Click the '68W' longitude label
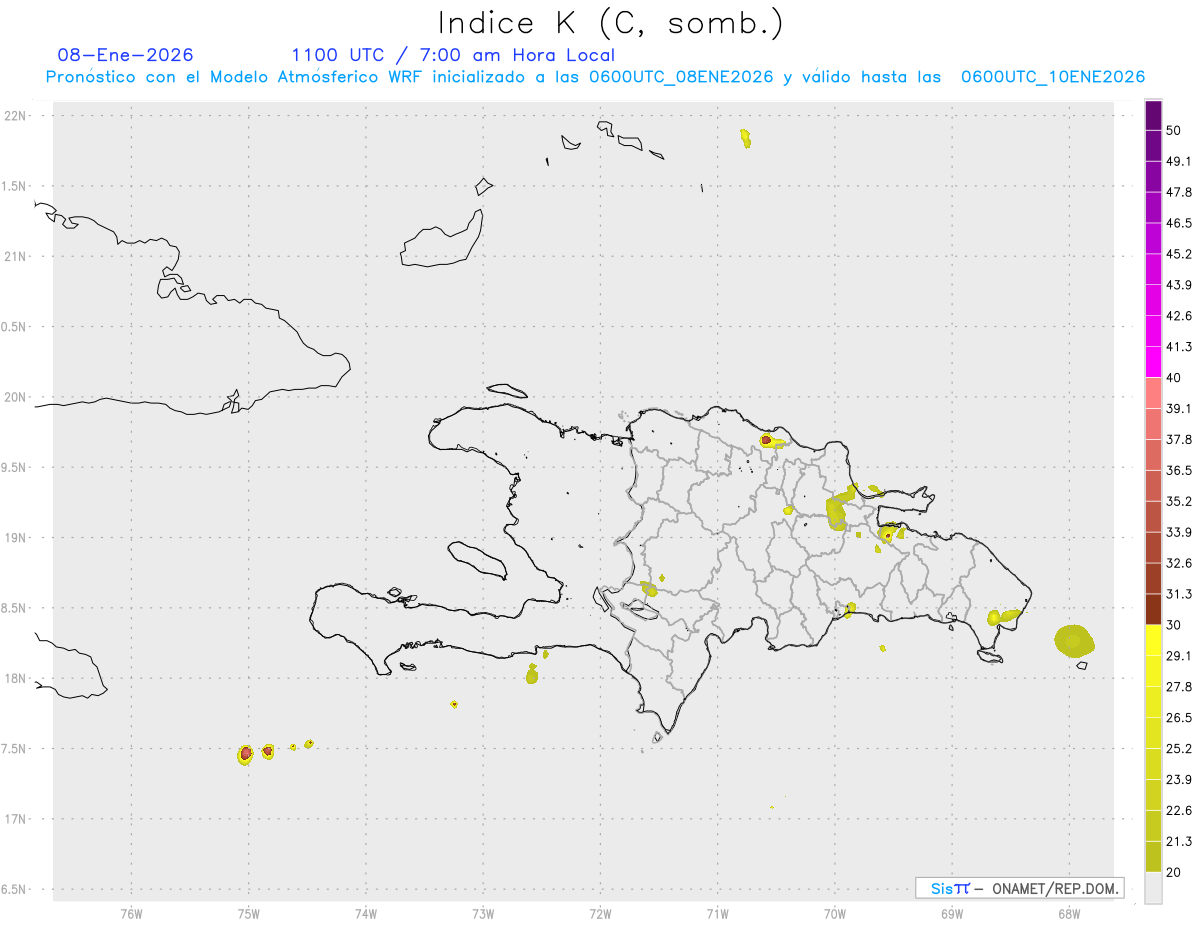Screen dimensions: 1200x927 pyautogui.click(x=1069, y=913)
